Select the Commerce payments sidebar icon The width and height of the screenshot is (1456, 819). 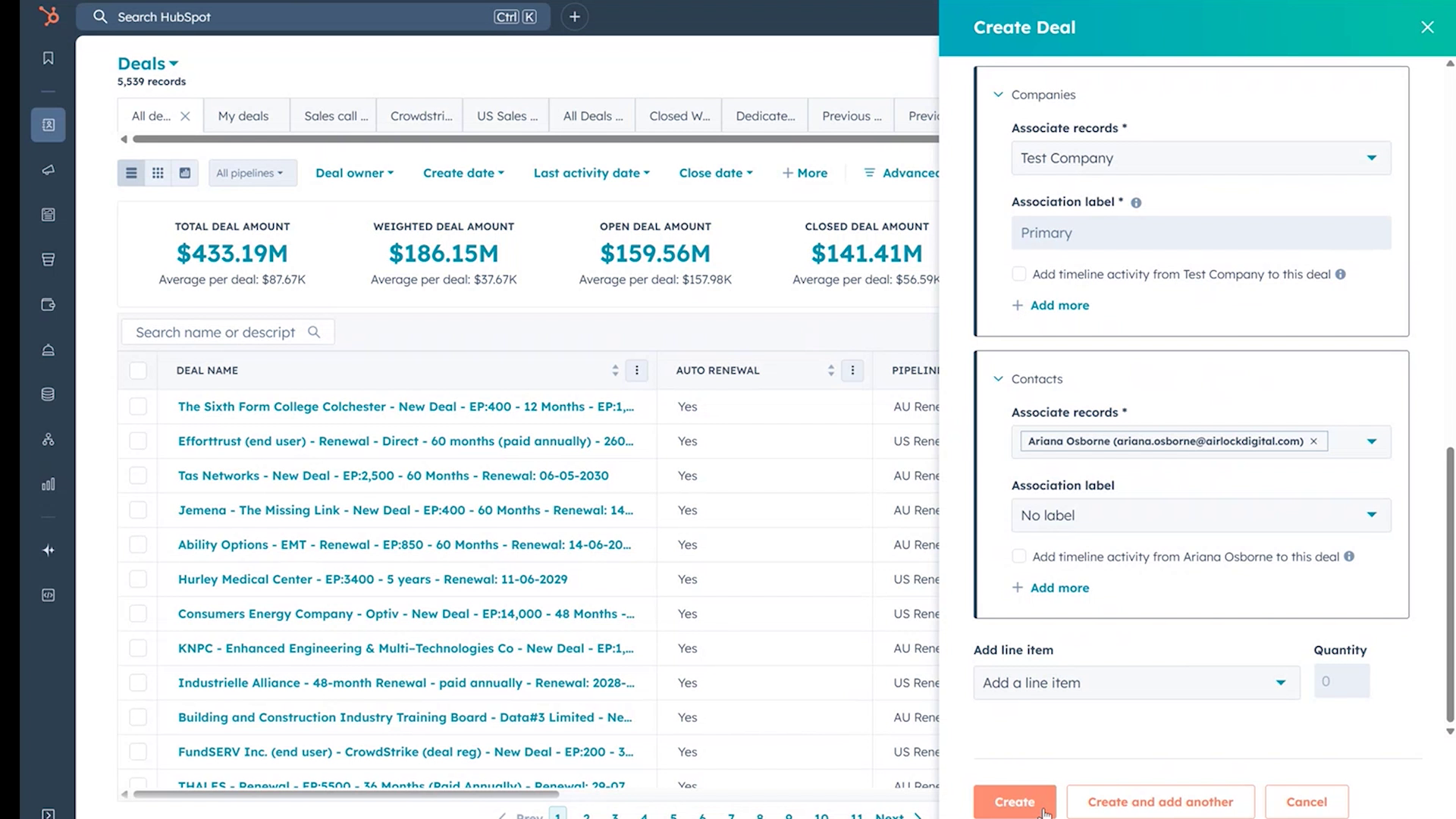click(x=47, y=259)
